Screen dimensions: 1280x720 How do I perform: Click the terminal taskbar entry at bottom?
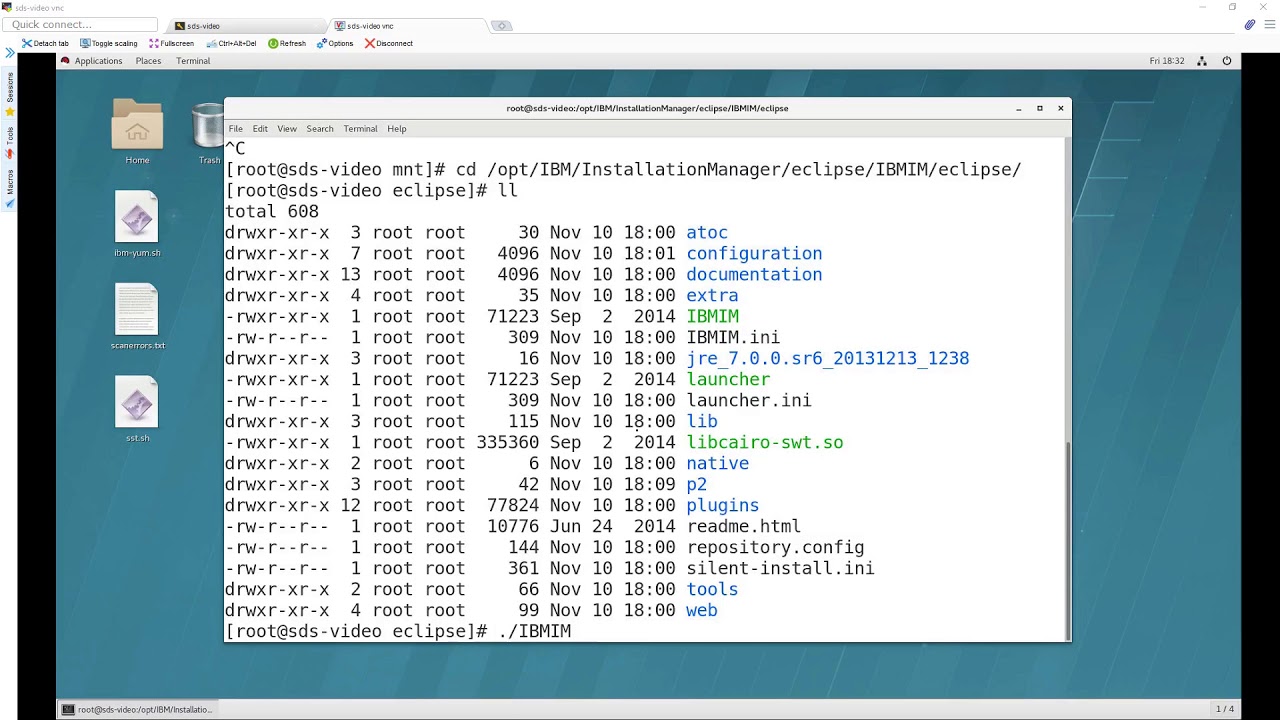[137, 709]
